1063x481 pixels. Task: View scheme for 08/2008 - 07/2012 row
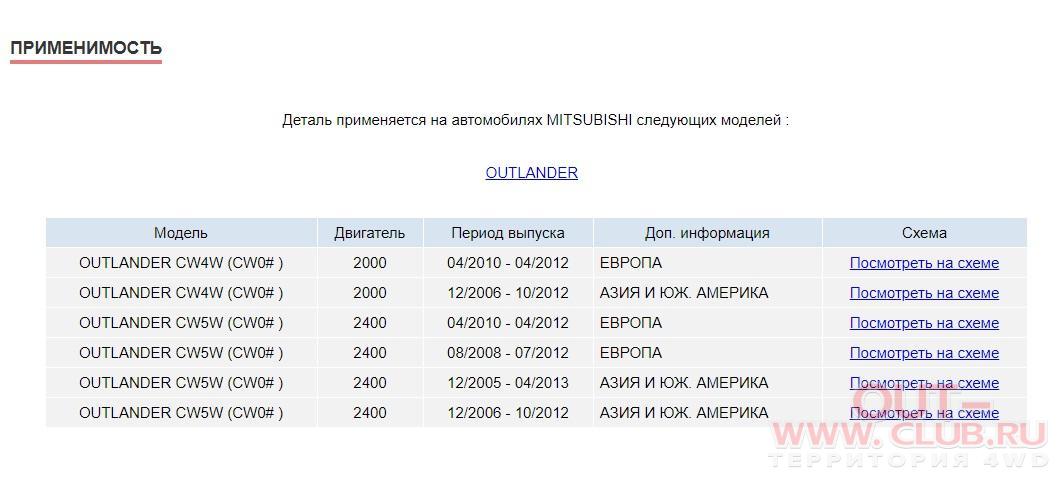coord(924,353)
